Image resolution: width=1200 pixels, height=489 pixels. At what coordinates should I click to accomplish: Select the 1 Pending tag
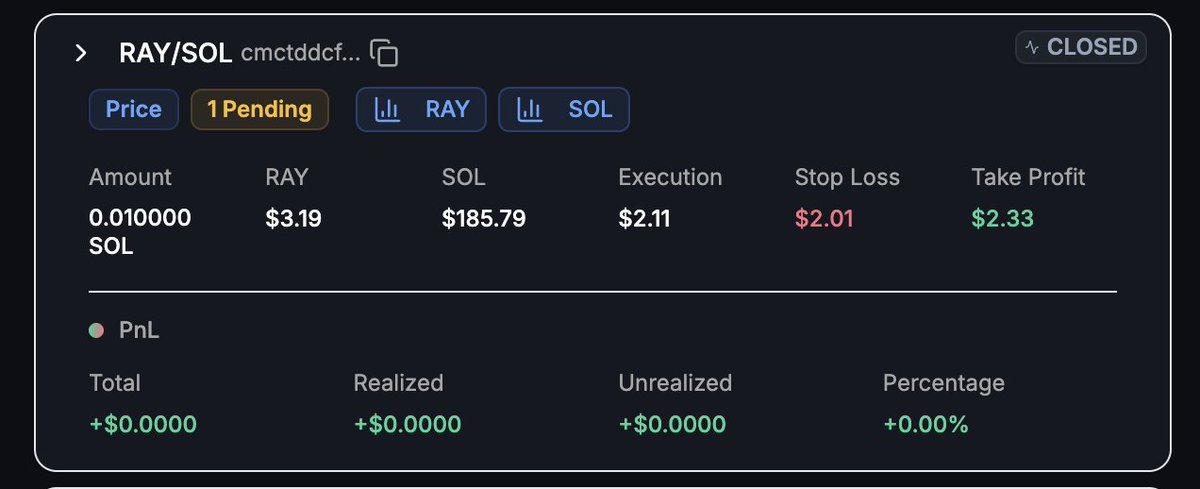click(x=260, y=110)
